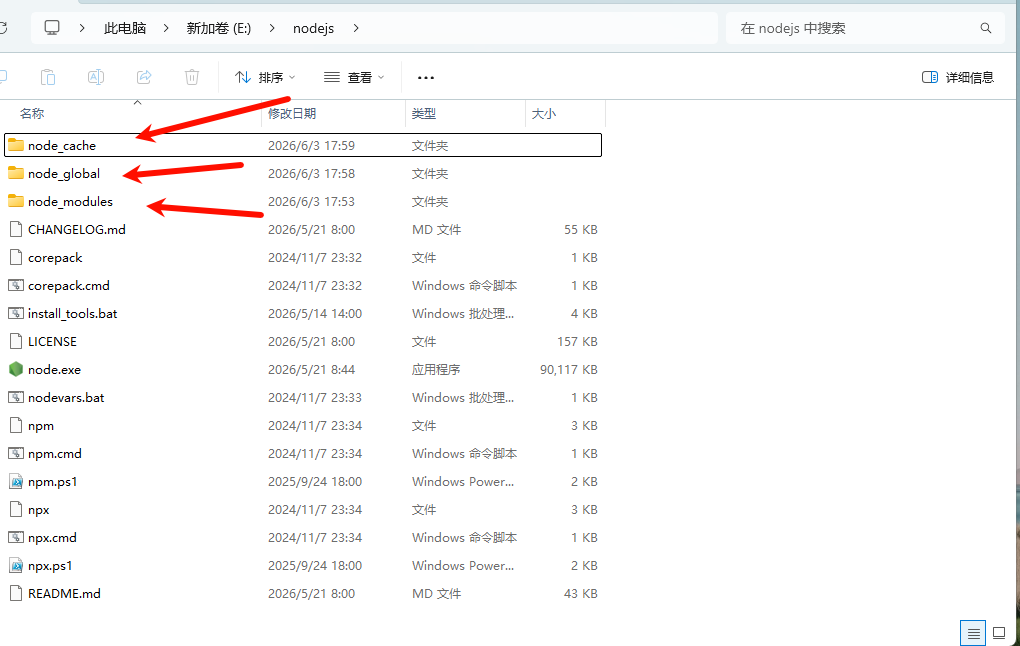Expand chevron after 新加卷 (E:)
Viewport: 1020px width, 646px height.
point(272,28)
